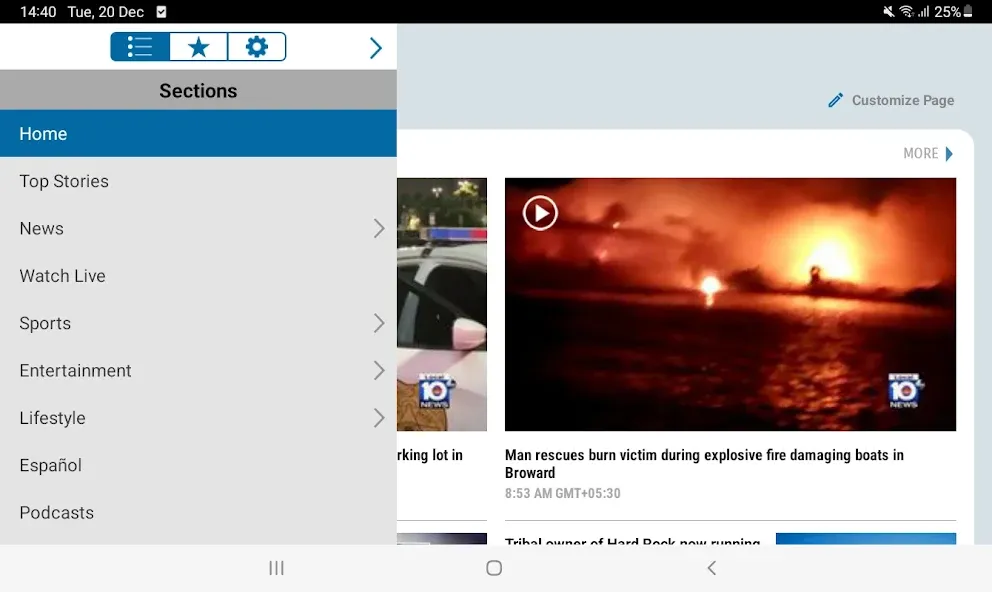Play the boat fire video
The width and height of the screenshot is (992, 592).
point(540,213)
